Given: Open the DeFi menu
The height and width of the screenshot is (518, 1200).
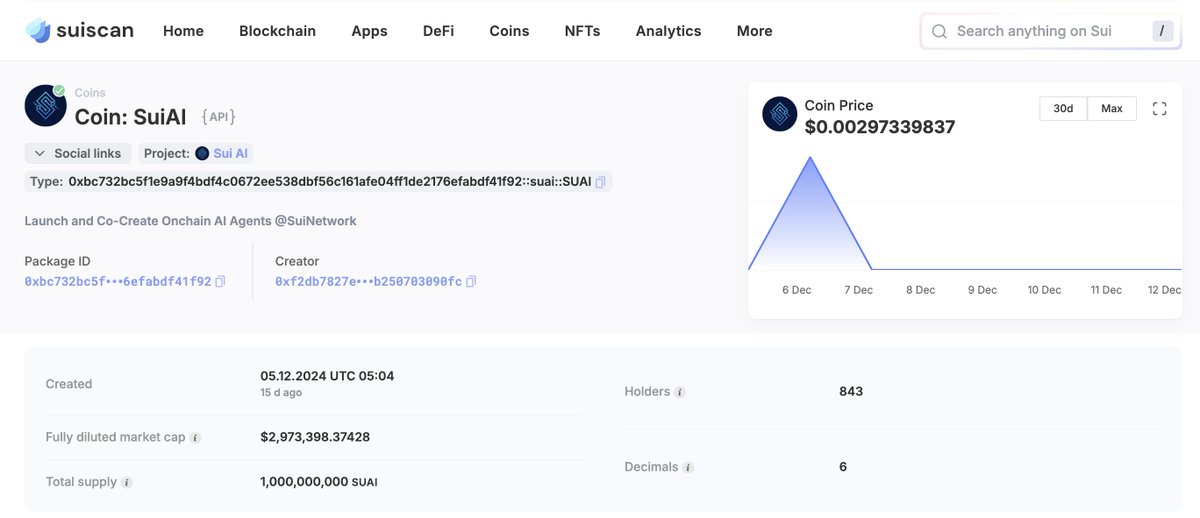Looking at the screenshot, I should coord(438,31).
